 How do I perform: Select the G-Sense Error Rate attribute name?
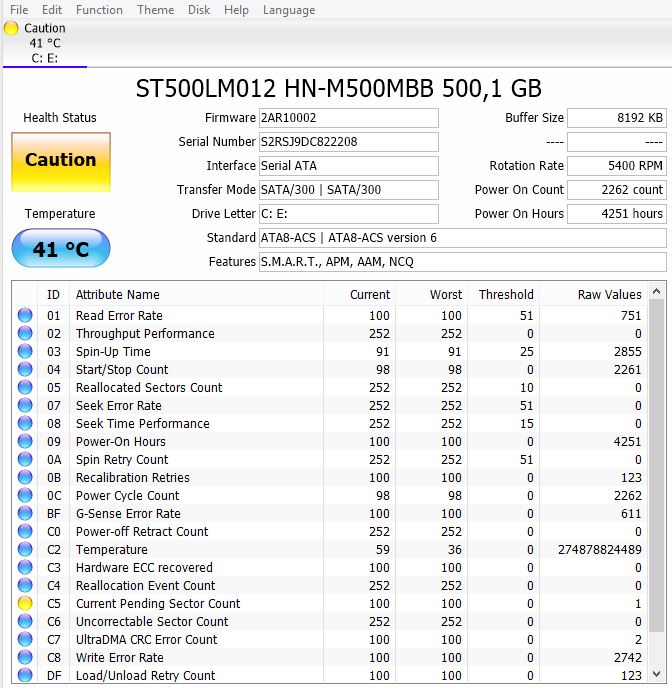128,513
